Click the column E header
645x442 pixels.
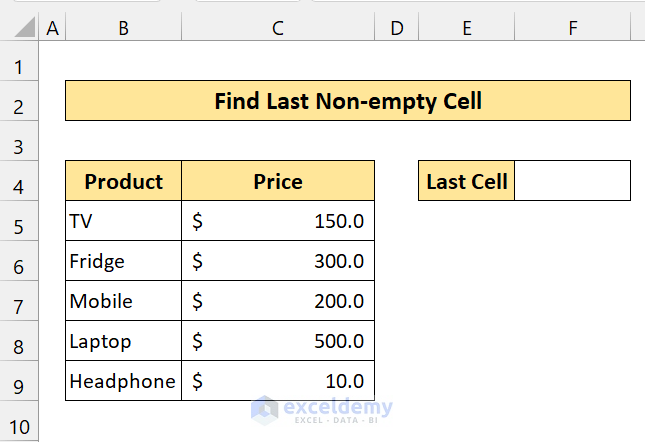(466, 29)
